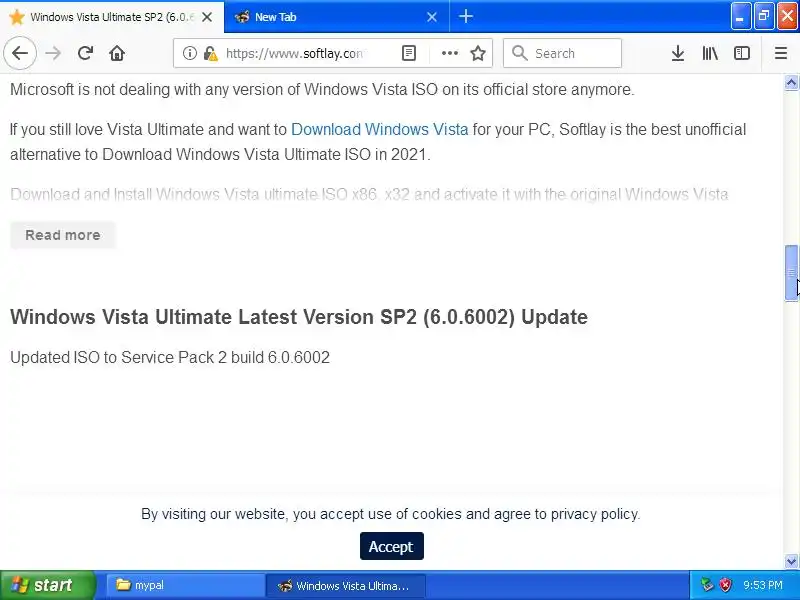This screenshot has height=600, width=800.
Task: Open the downloads panel
Action: click(678, 53)
